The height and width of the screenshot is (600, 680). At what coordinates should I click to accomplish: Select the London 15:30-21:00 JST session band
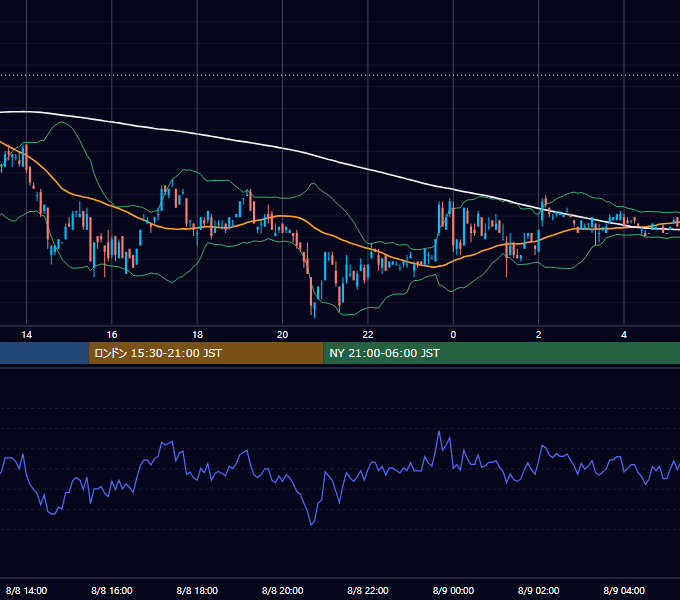tap(206, 353)
